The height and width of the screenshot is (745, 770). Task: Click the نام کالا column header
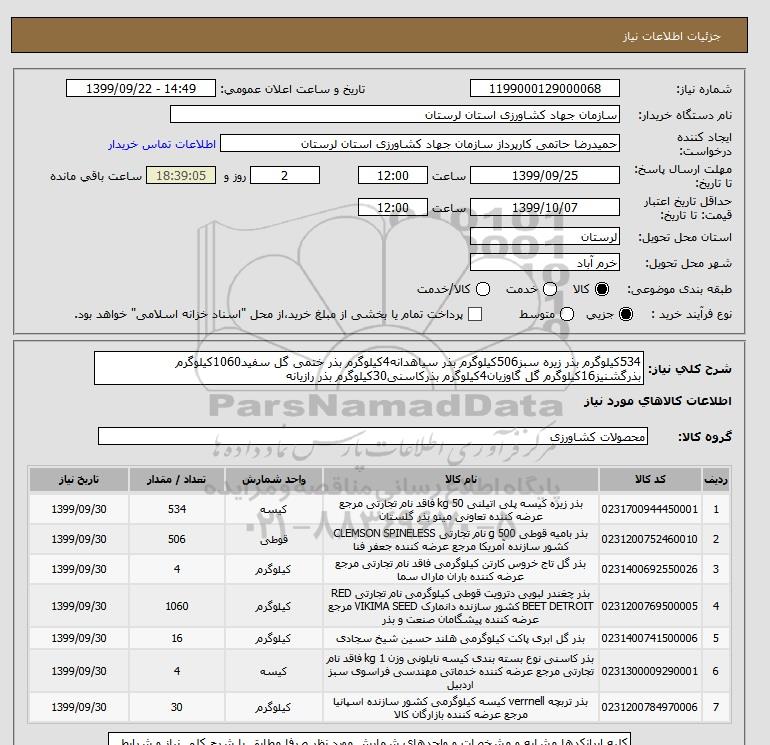click(x=461, y=479)
